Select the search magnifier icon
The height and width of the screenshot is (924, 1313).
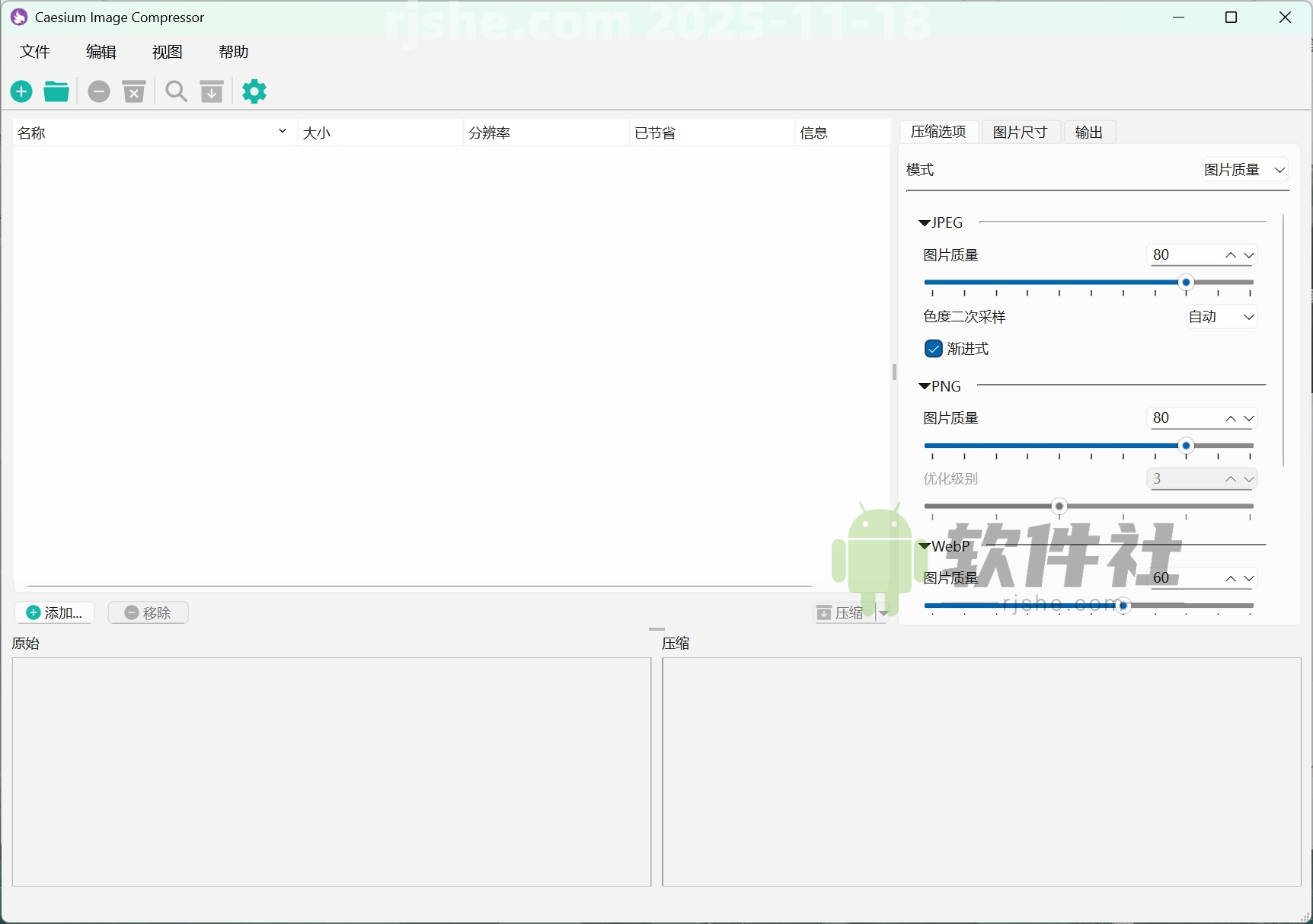[176, 91]
